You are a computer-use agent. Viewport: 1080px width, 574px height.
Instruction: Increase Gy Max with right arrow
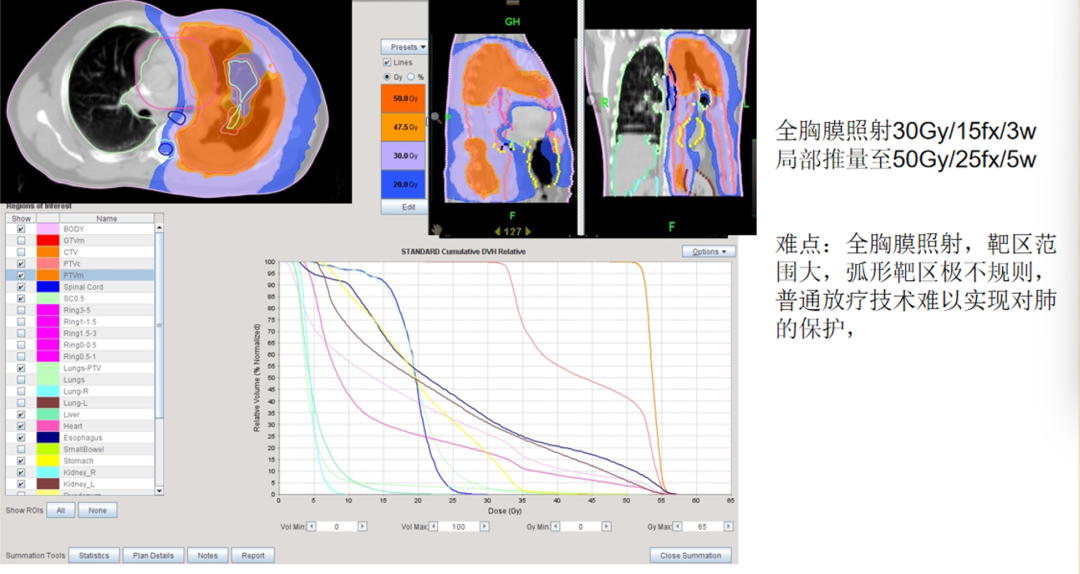(x=726, y=525)
